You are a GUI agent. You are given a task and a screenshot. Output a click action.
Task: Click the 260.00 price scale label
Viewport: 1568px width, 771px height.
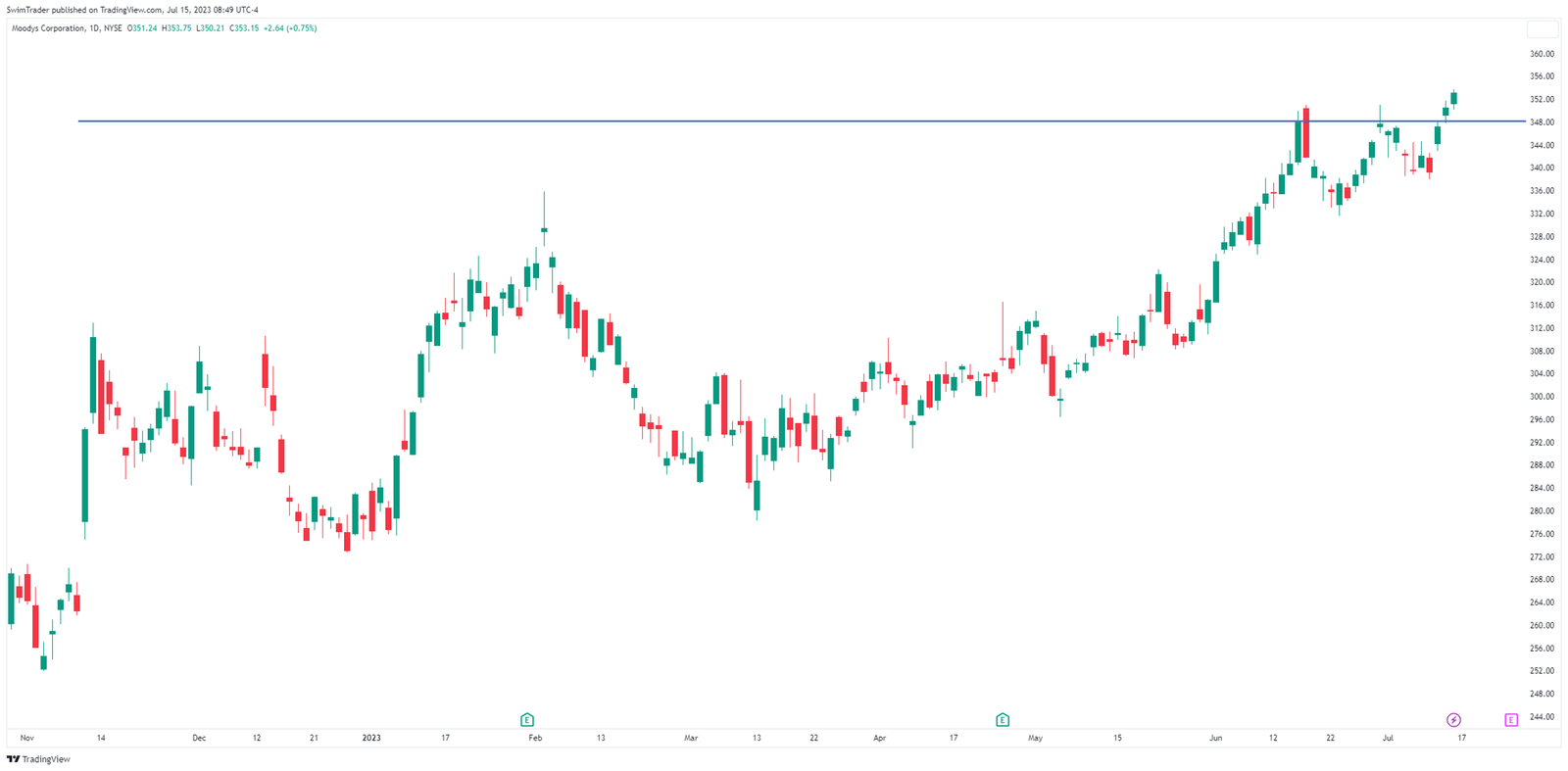pos(1542,625)
